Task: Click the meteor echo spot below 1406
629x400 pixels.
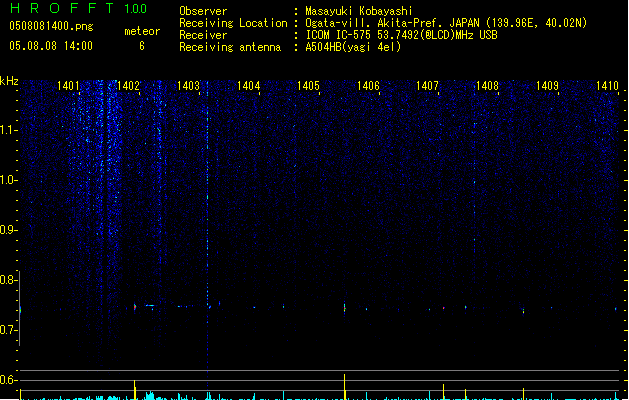Action: click(x=345, y=308)
